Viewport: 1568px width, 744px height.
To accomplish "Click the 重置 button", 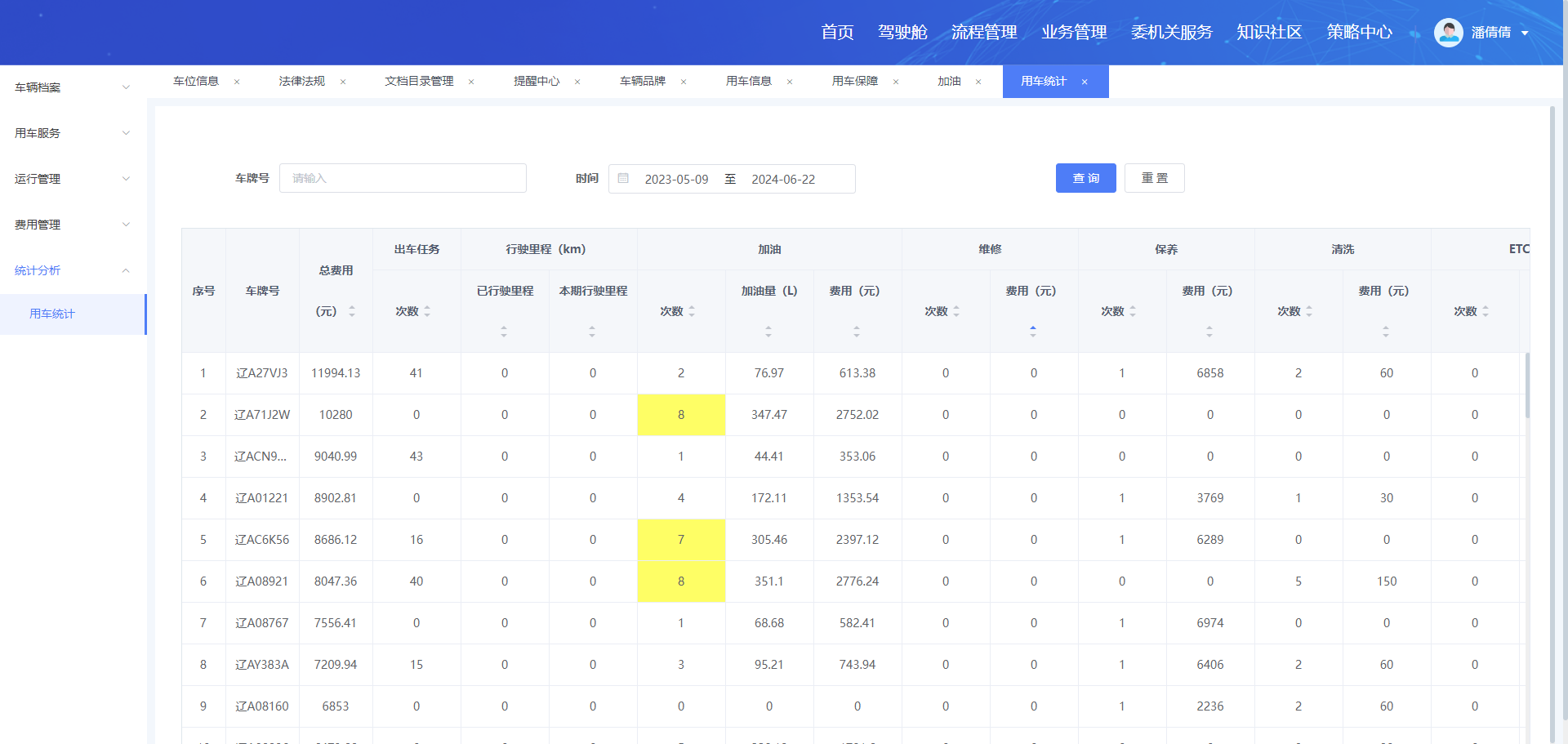I will [1155, 178].
